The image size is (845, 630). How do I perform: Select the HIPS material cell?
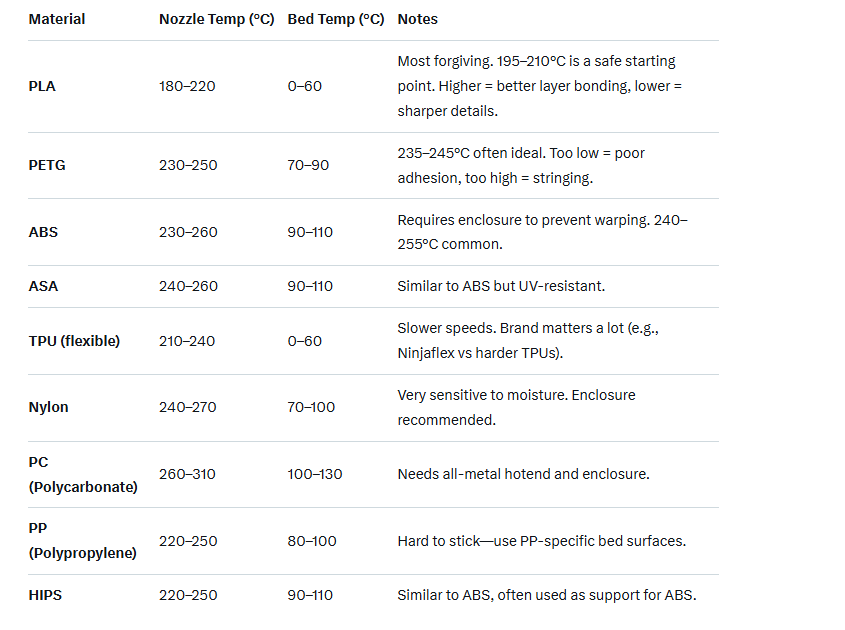pos(45,595)
